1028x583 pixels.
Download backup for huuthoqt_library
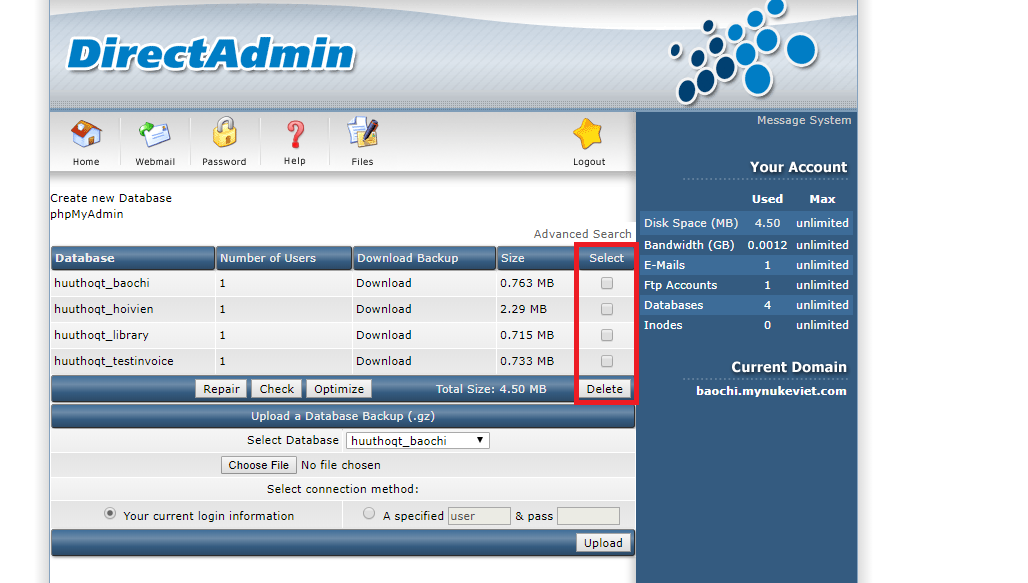[x=384, y=335]
